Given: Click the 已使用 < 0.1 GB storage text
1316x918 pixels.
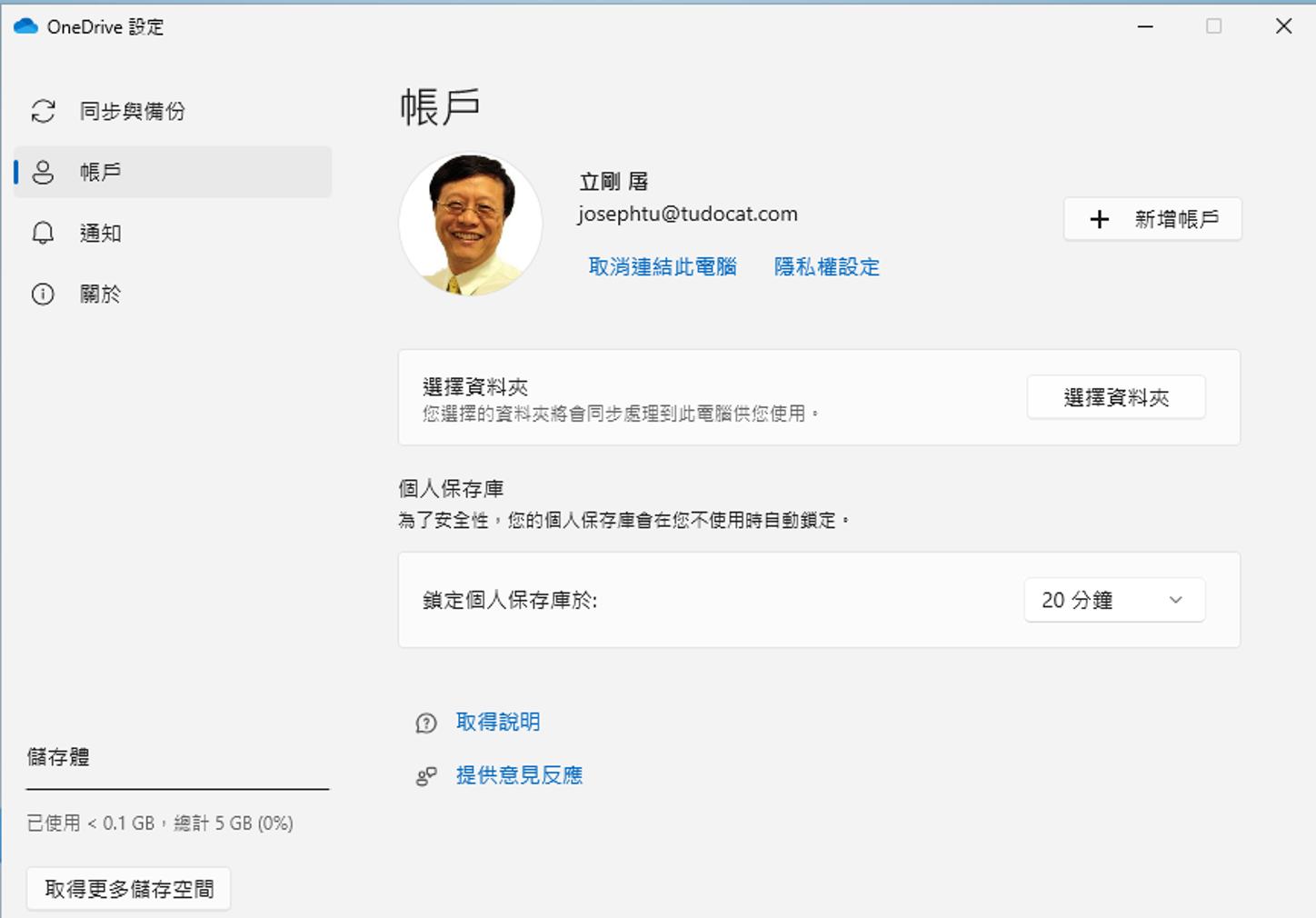Looking at the screenshot, I should 160,823.
